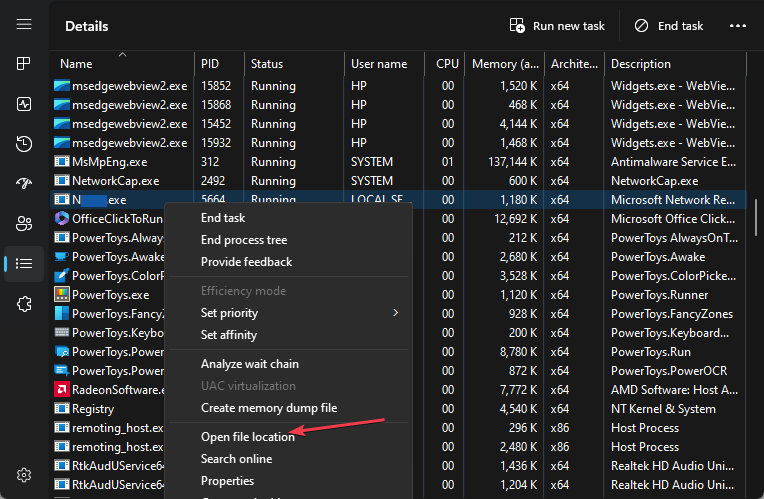Click the End task toolbar icon
This screenshot has width=764, height=499.
(641, 26)
